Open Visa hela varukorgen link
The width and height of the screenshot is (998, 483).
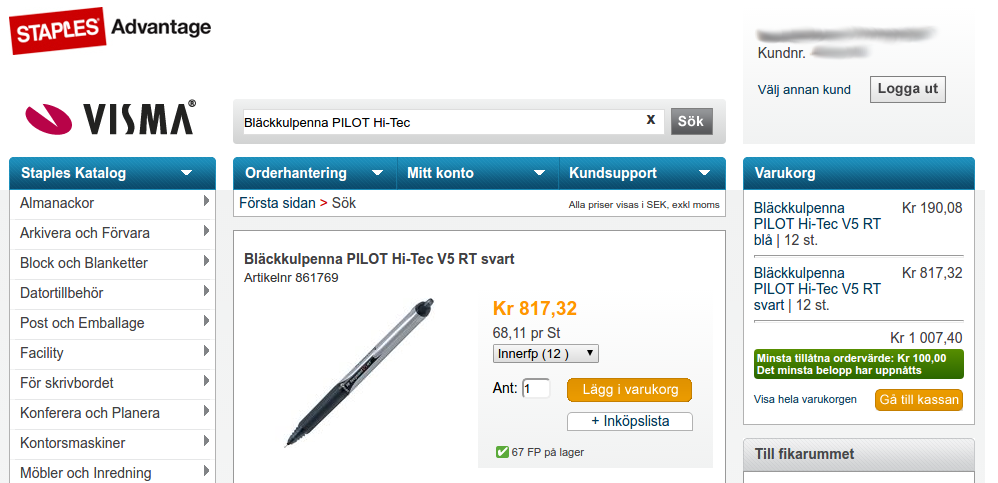click(x=805, y=400)
